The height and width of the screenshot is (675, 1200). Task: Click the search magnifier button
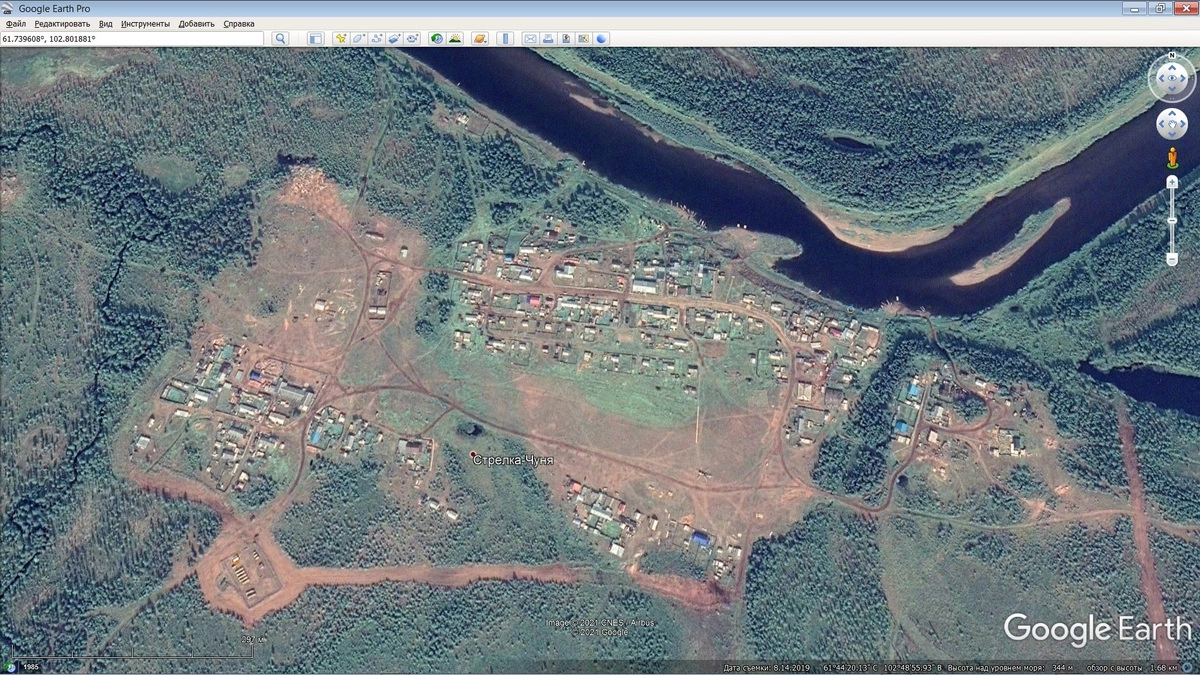click(x=281, y=38)
